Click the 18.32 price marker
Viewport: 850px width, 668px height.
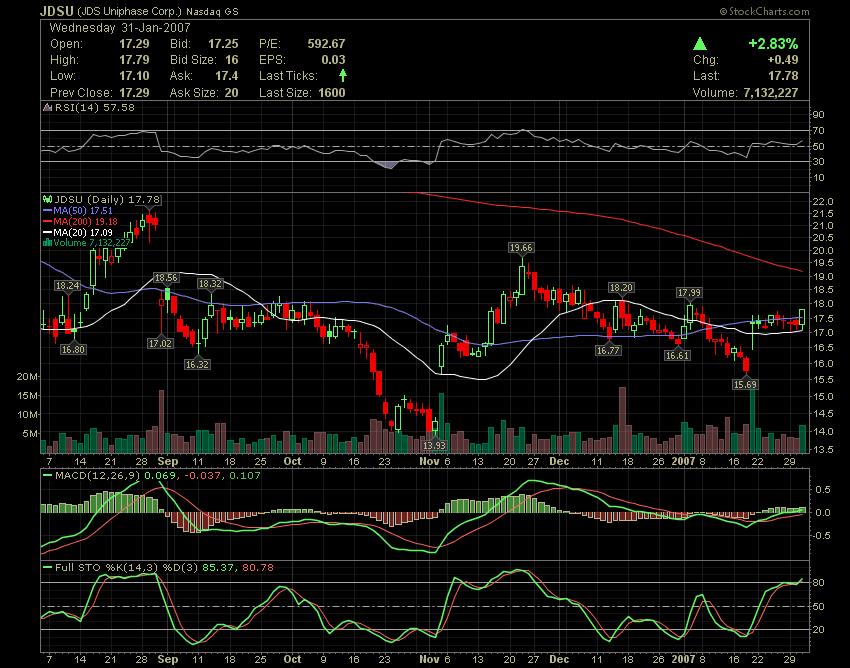coord(210,284)
